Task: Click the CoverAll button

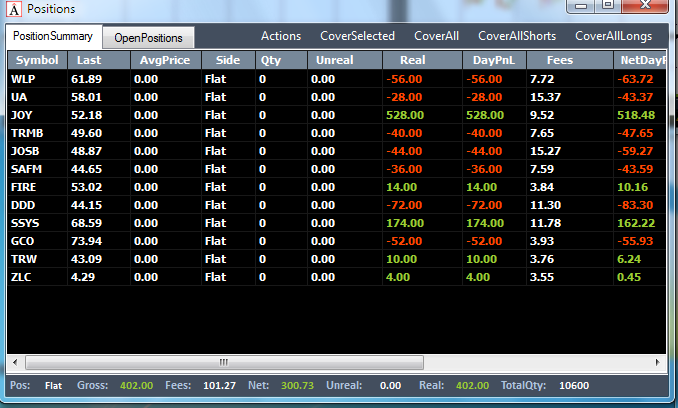Action: coord(436,36)
